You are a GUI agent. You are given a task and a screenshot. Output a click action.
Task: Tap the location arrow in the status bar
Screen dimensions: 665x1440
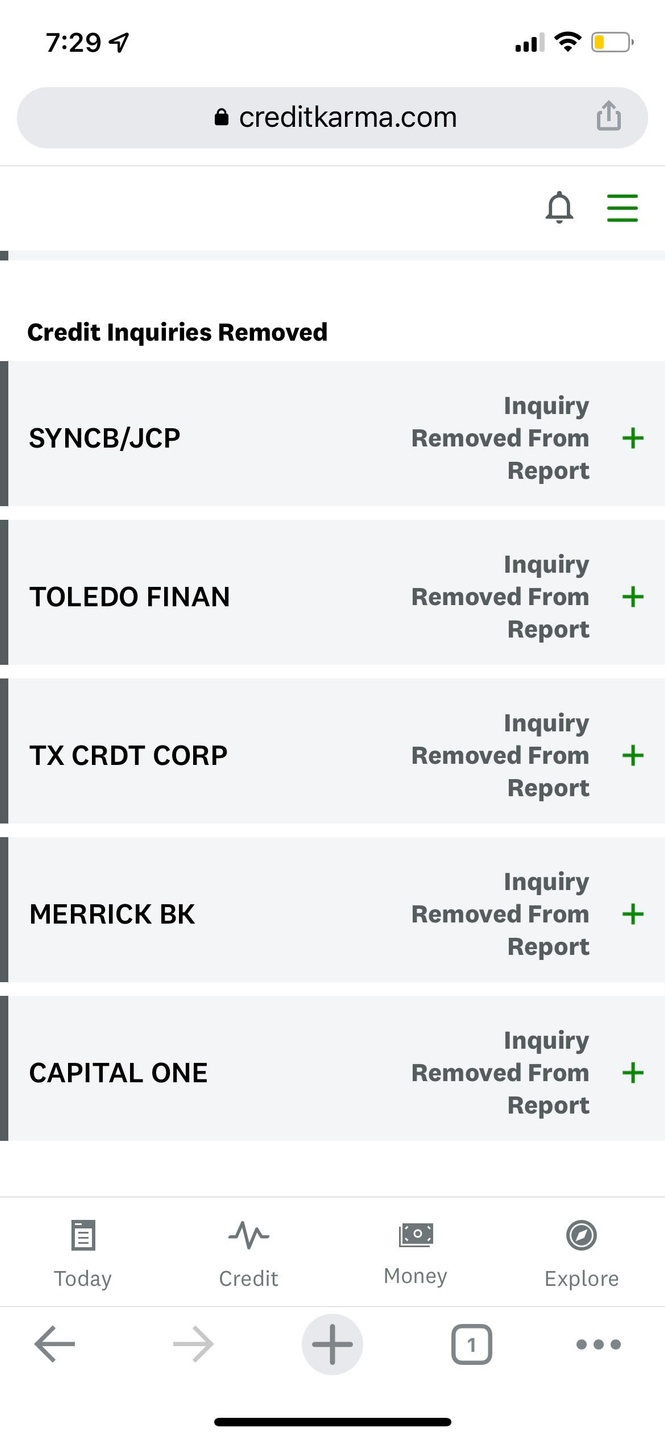click(x=120, y=43)
